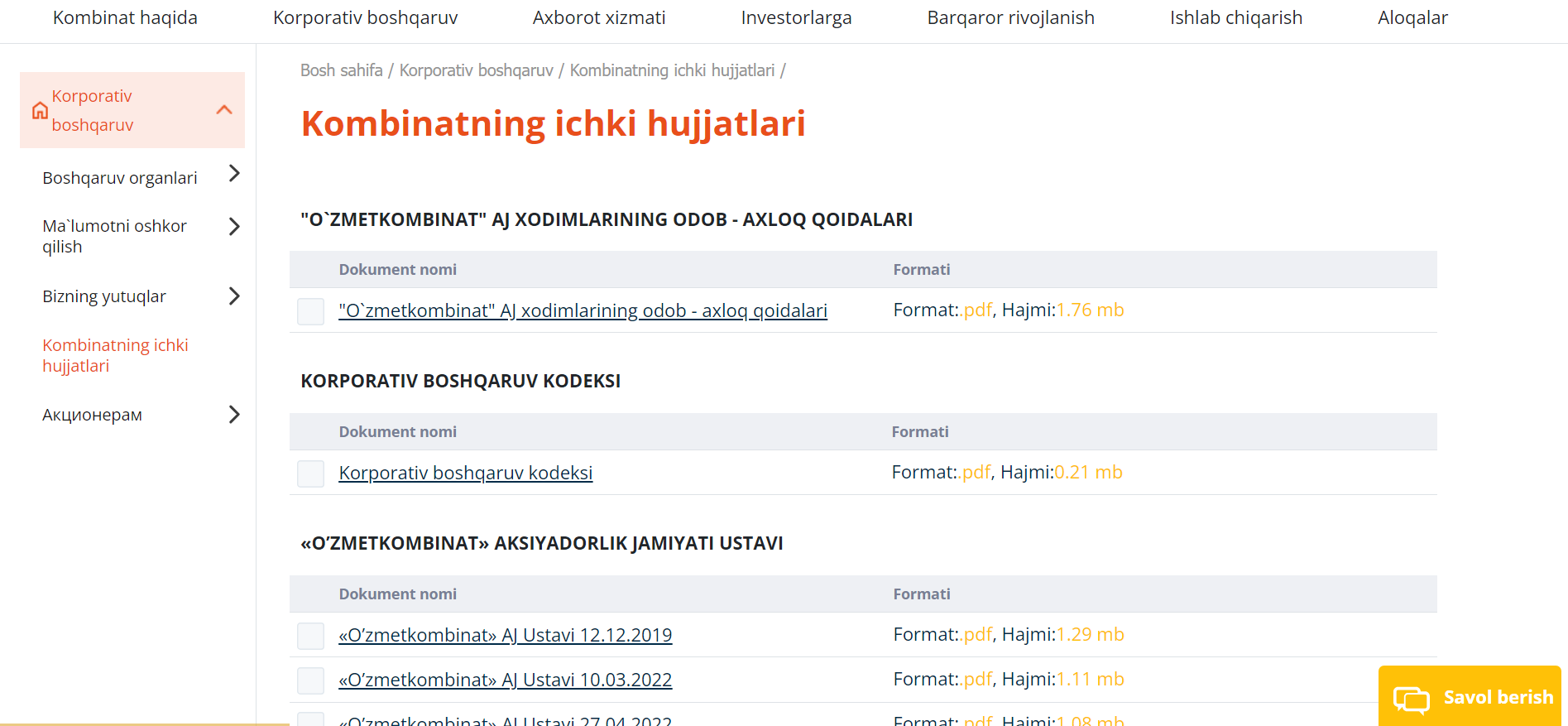The height and width of the screenshot is (726, 1568).
Task: Select Kombinatning ichki hujjatlari sidebar item
Action: coord(115,355)
